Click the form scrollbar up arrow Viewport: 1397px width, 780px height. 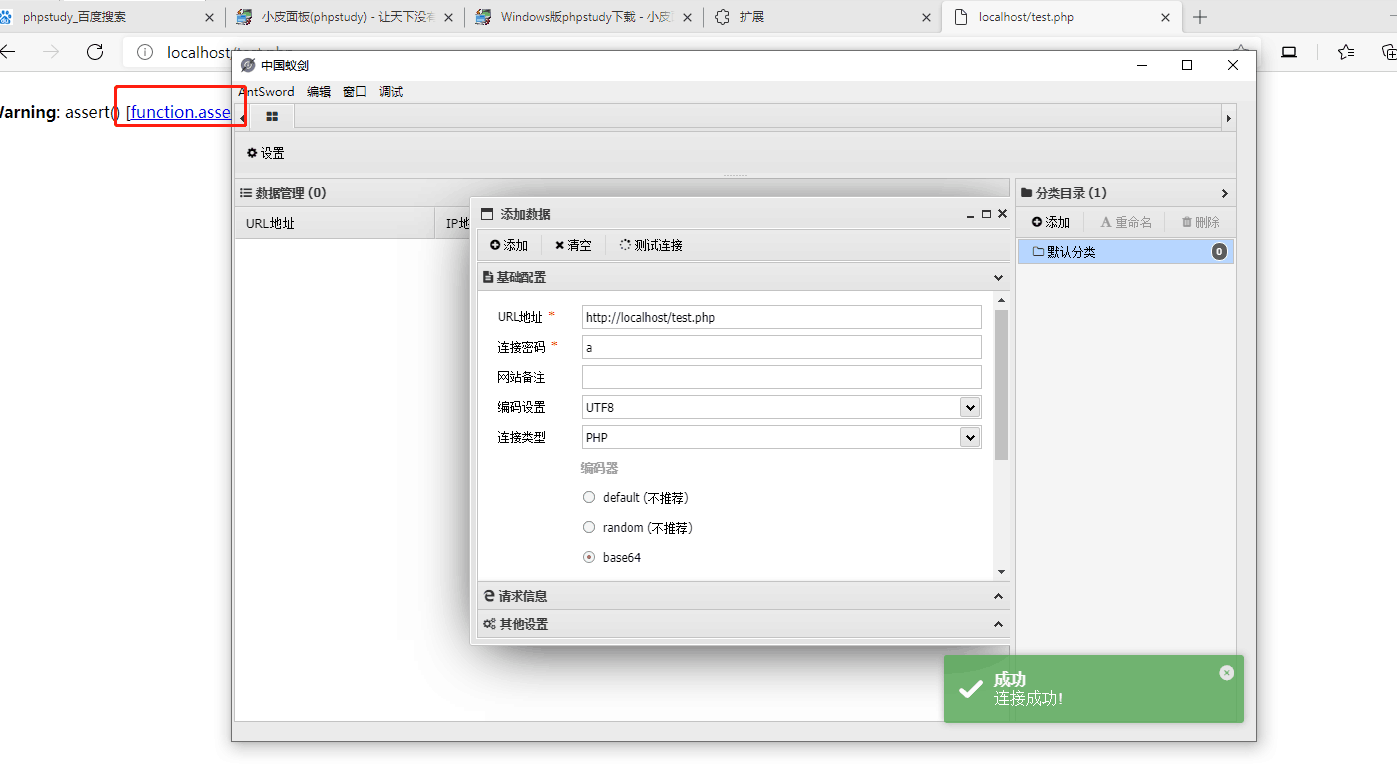1002,300
